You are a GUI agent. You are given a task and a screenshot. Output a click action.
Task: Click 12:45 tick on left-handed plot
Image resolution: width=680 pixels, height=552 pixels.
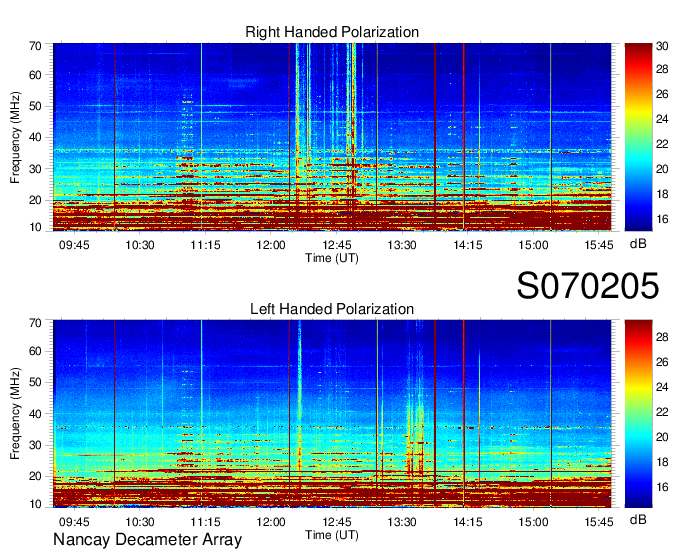pyautogui.click(x=337, y=522)
